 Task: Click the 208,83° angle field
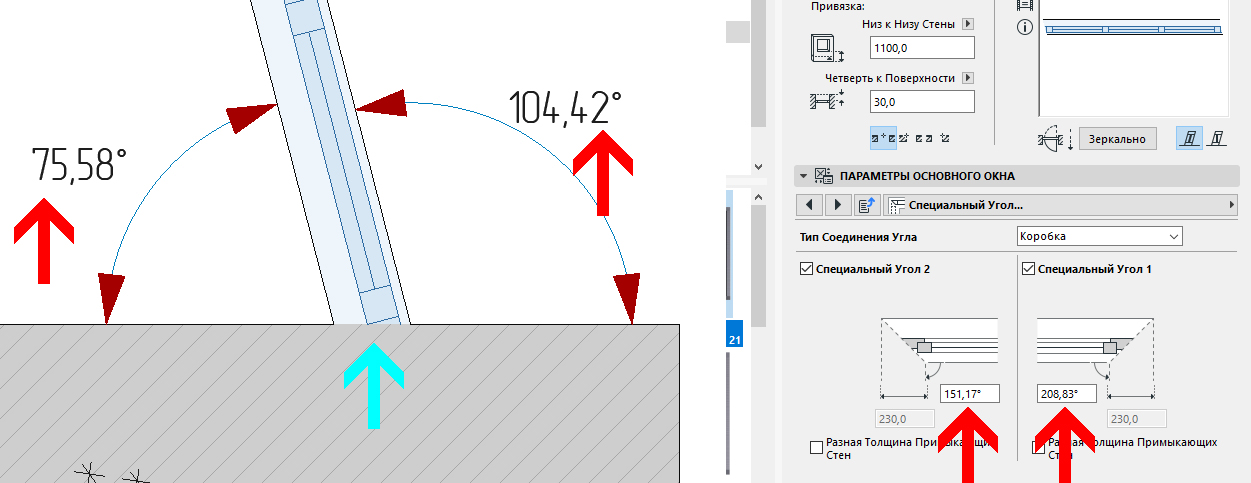point(1067,394)
